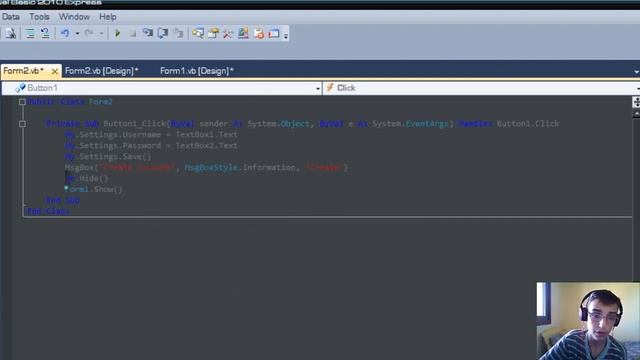Open the Database Explorer icon
The height and width of the screenshot is (360, 640).
tap(243, 33)
